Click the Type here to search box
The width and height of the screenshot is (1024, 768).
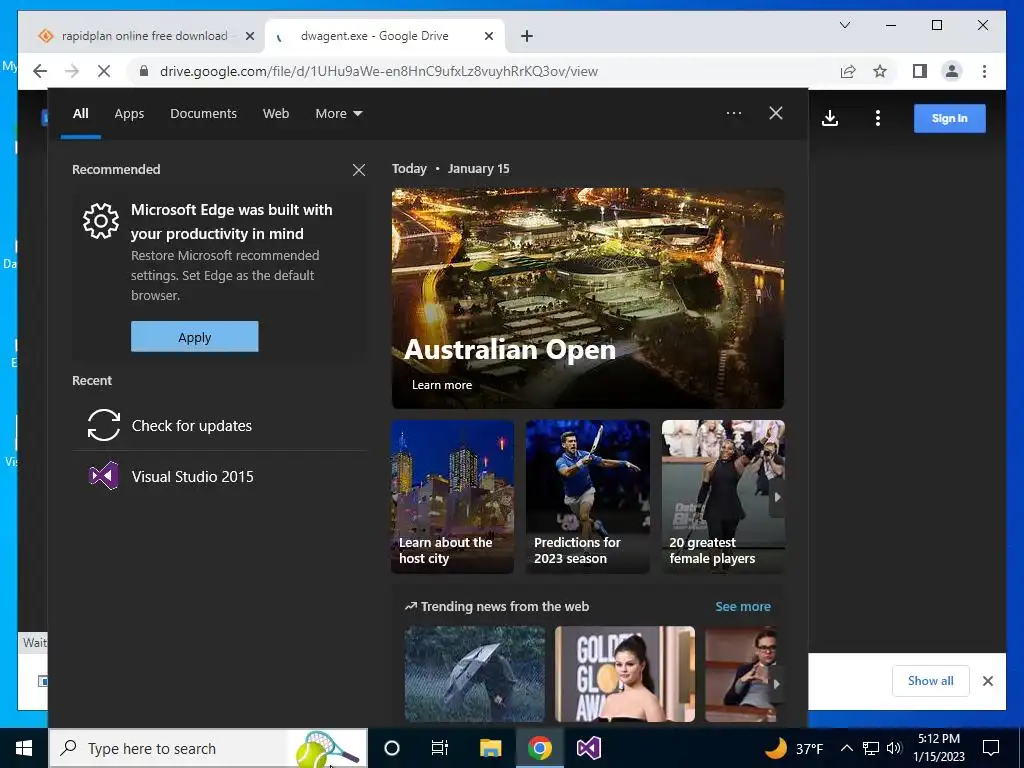(208, 748)
